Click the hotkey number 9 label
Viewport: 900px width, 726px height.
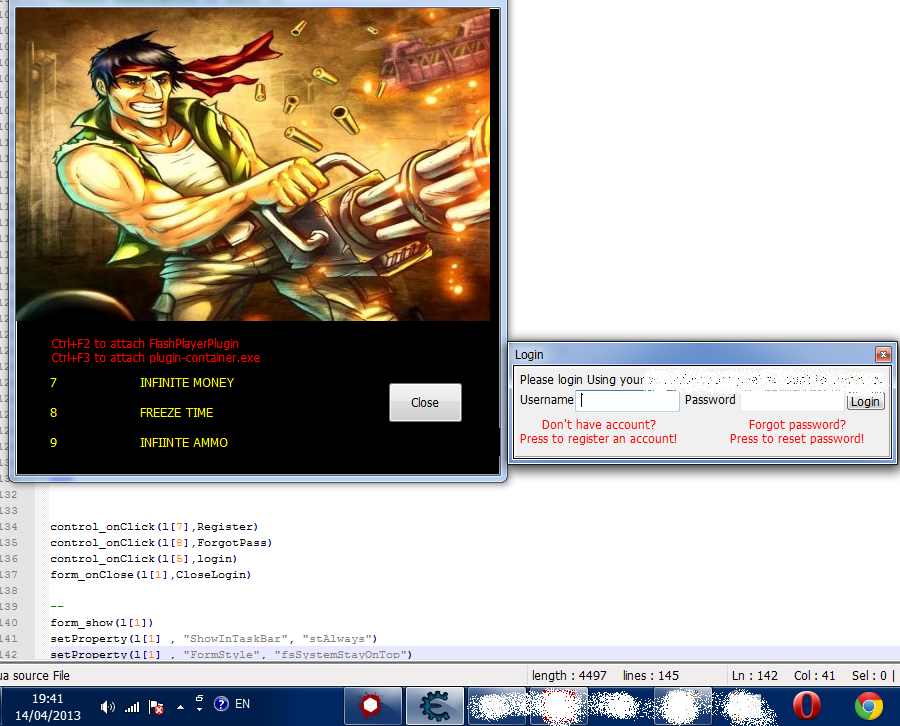pyautogui.click(x=53, y=442)
